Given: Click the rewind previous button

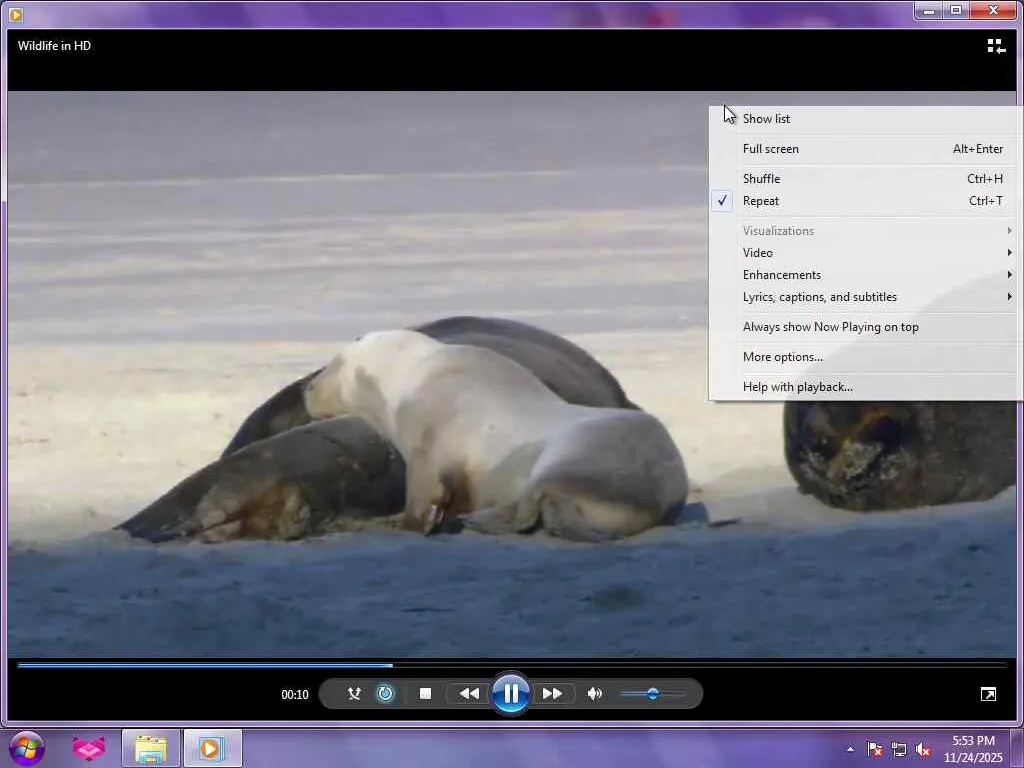Looking at the screenshot, I should [468, 693].
